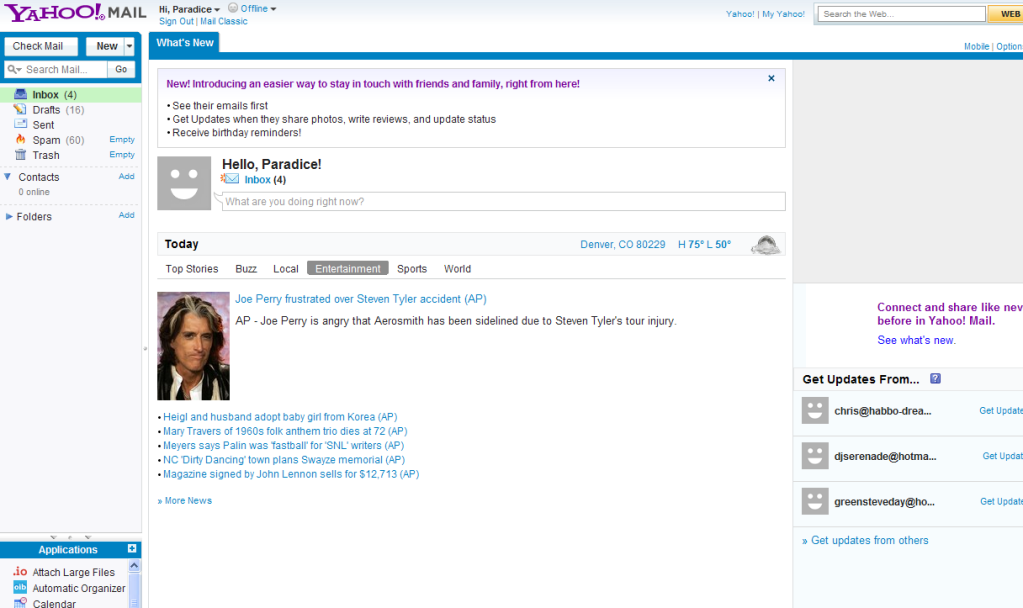Click the Drafts pencil icon
Image resolution: width=1023 pixels, height=608 pixels.
click(x=20, y=110)
